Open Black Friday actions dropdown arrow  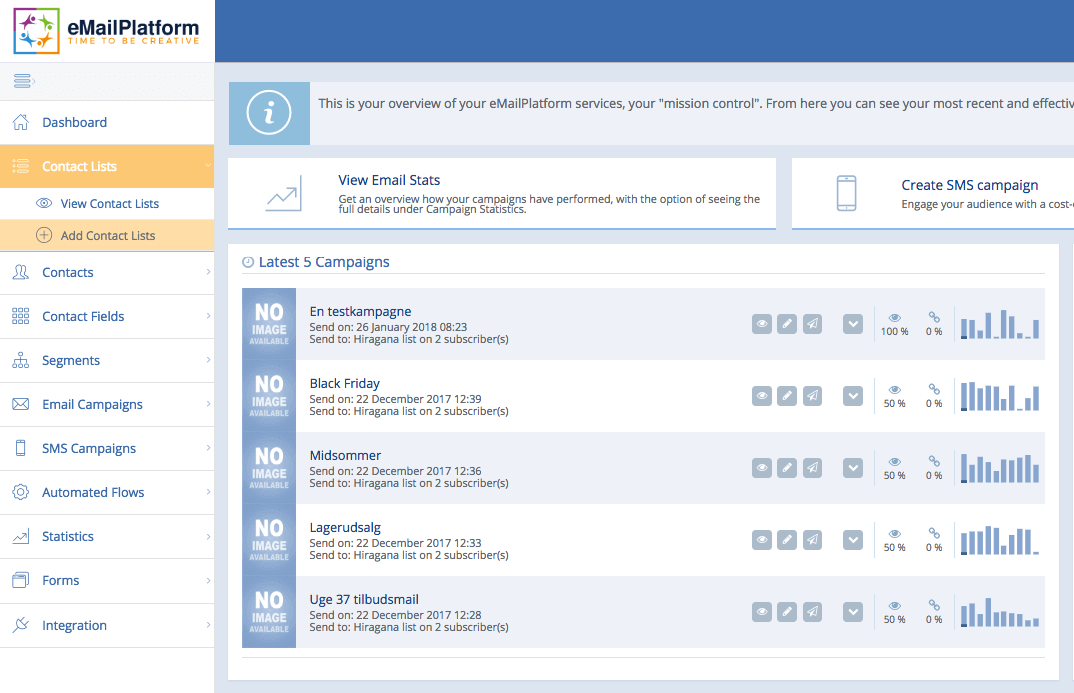[x=853, y=396]
